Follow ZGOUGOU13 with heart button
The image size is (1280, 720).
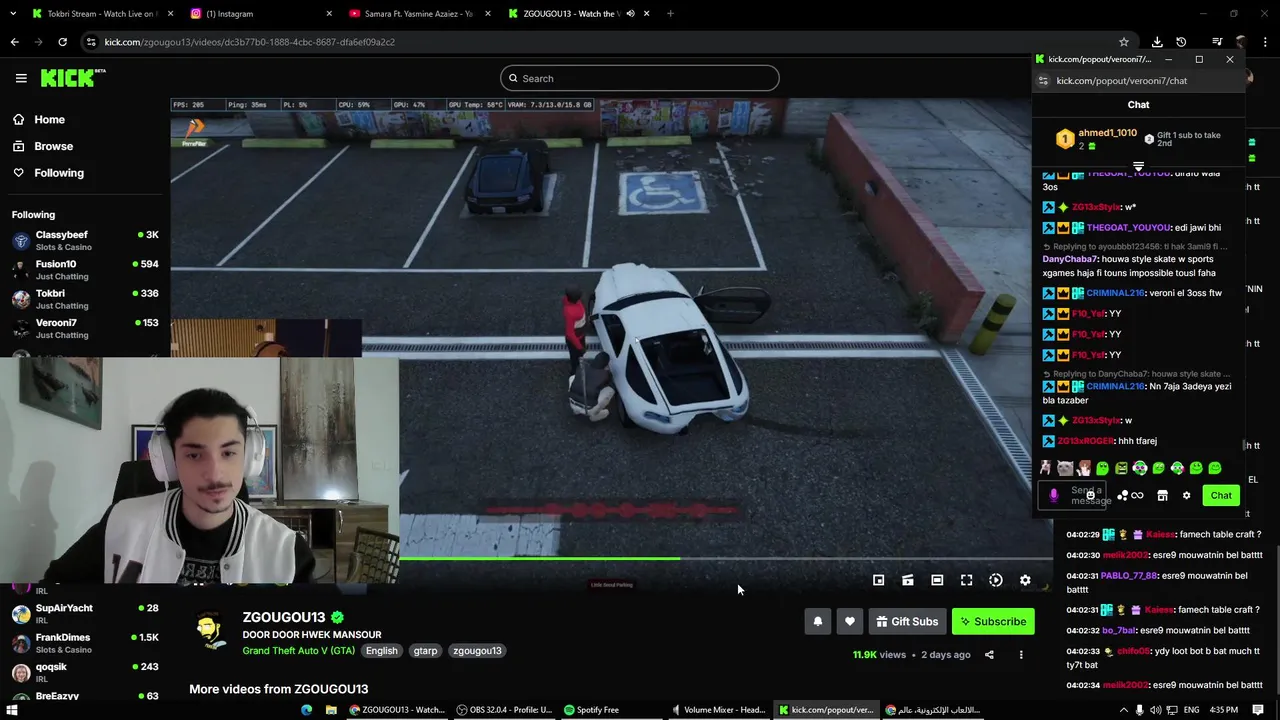[849, 621]
